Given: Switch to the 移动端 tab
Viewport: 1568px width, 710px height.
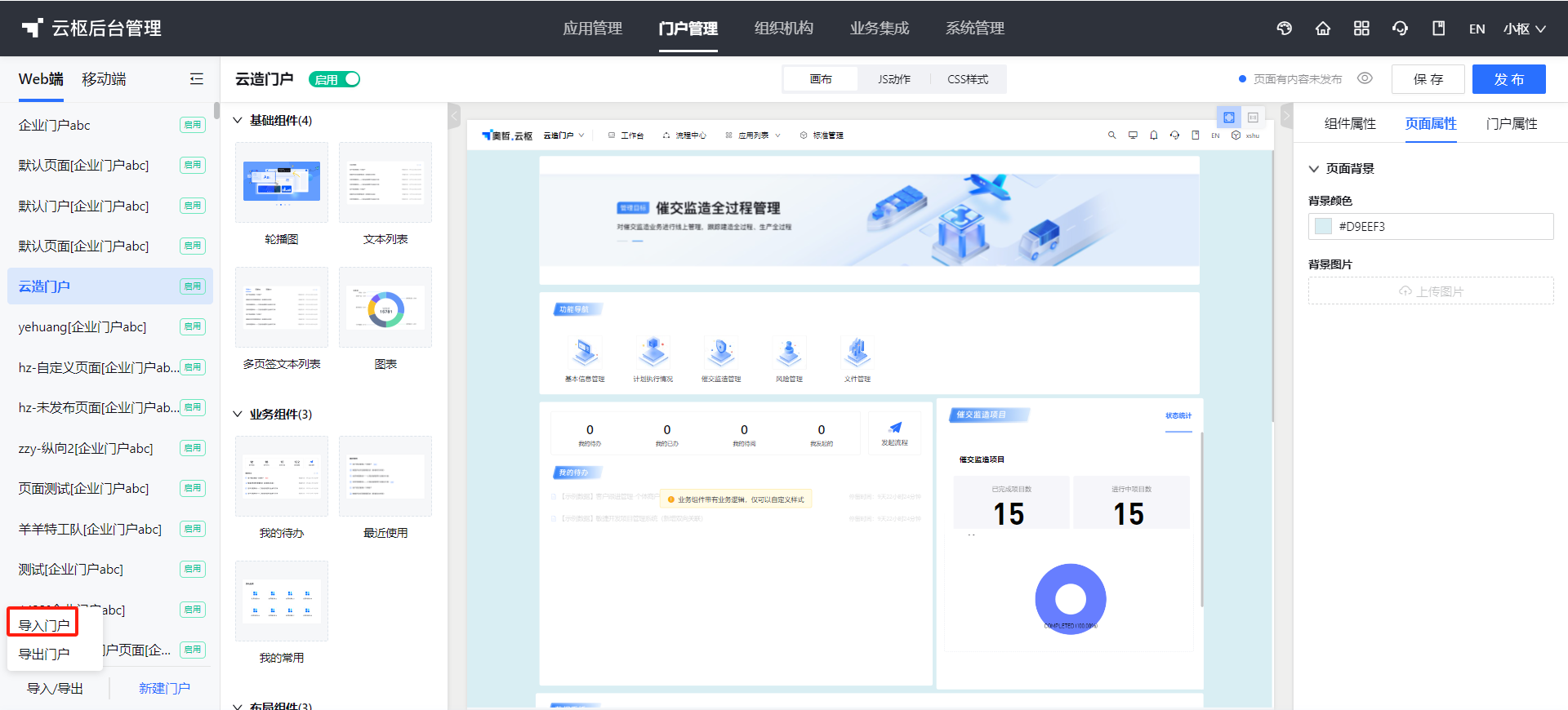Looking at the screenshot, I should 104,79.
